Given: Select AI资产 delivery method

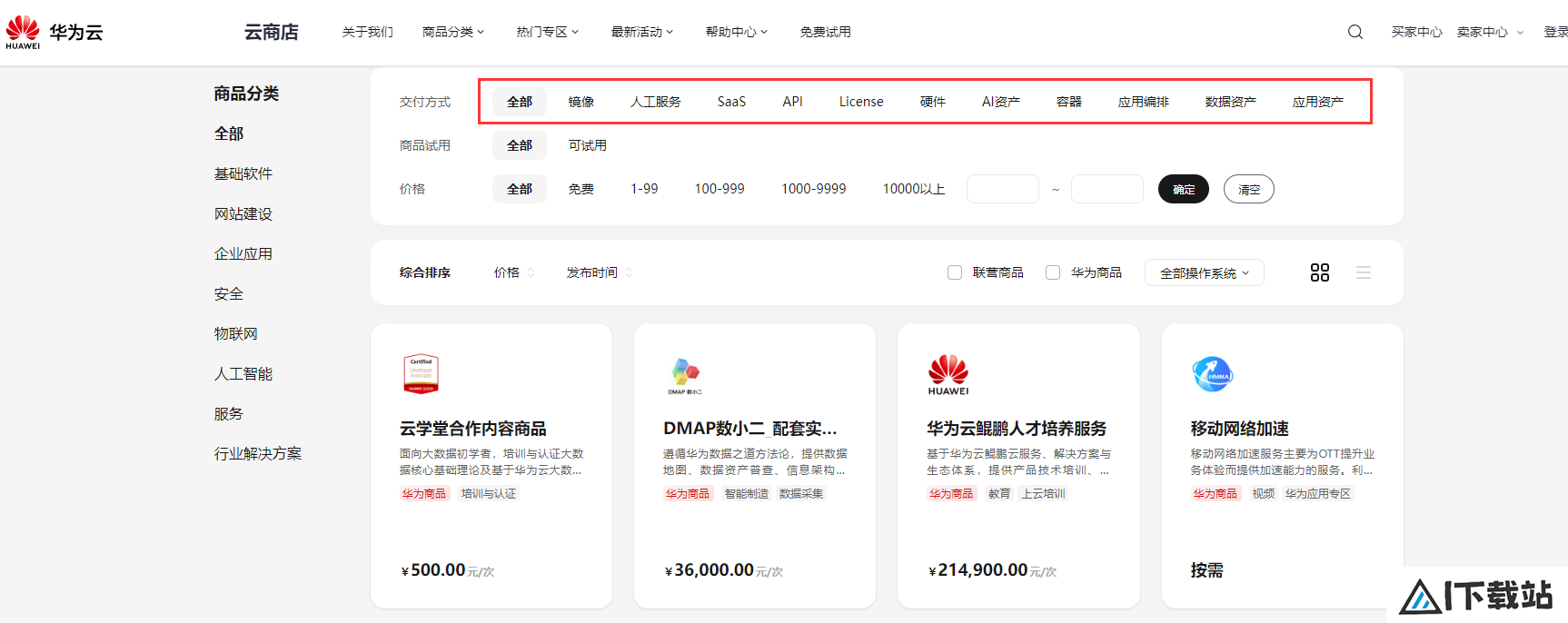Looking at the screenshot, I should point(1001,102).
